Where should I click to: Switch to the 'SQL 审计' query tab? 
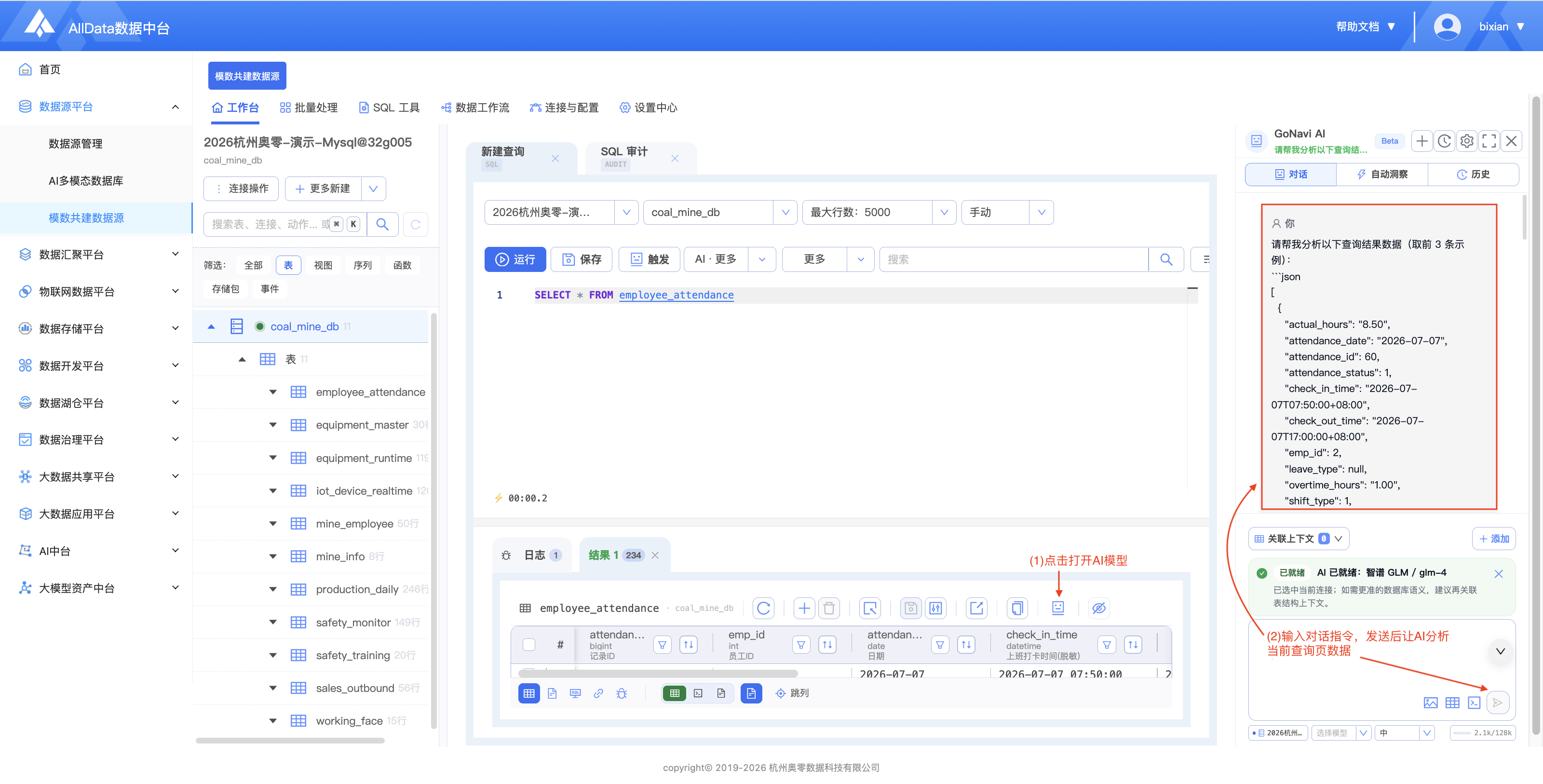(x=640, y=158)
